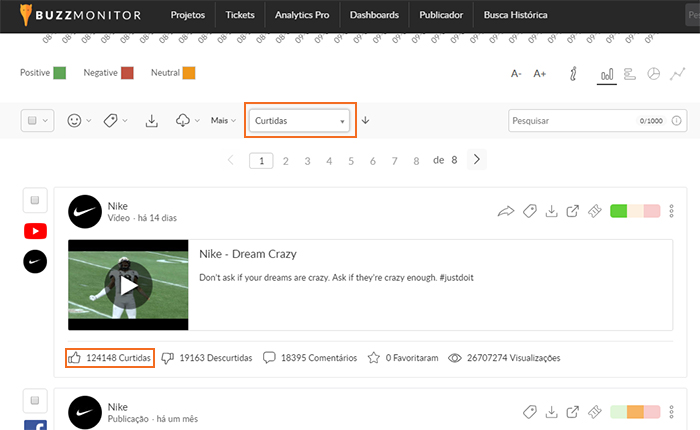Click the Pesquisar search field

point(572,120)
